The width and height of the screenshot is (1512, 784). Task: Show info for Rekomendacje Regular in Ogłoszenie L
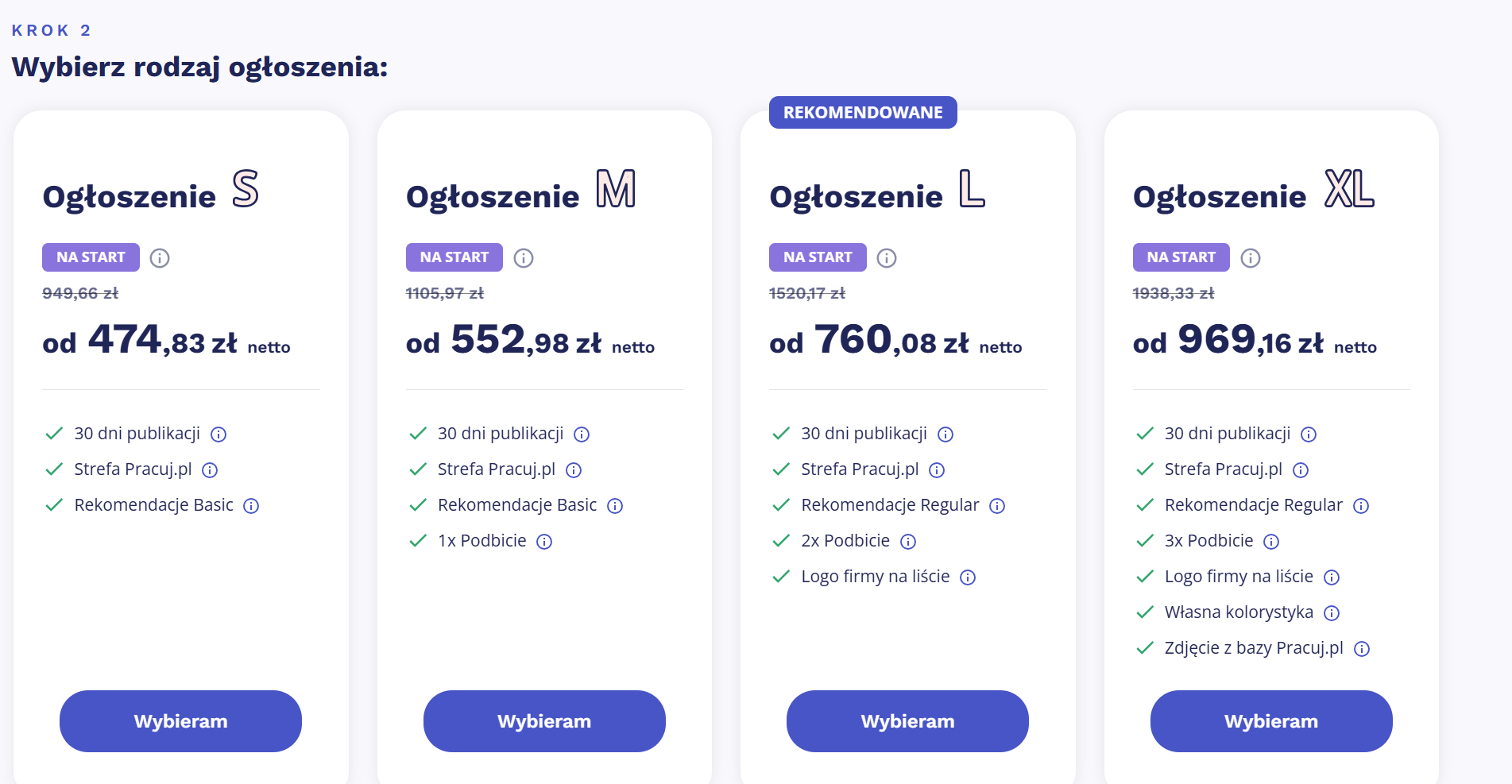coord(997,506)
